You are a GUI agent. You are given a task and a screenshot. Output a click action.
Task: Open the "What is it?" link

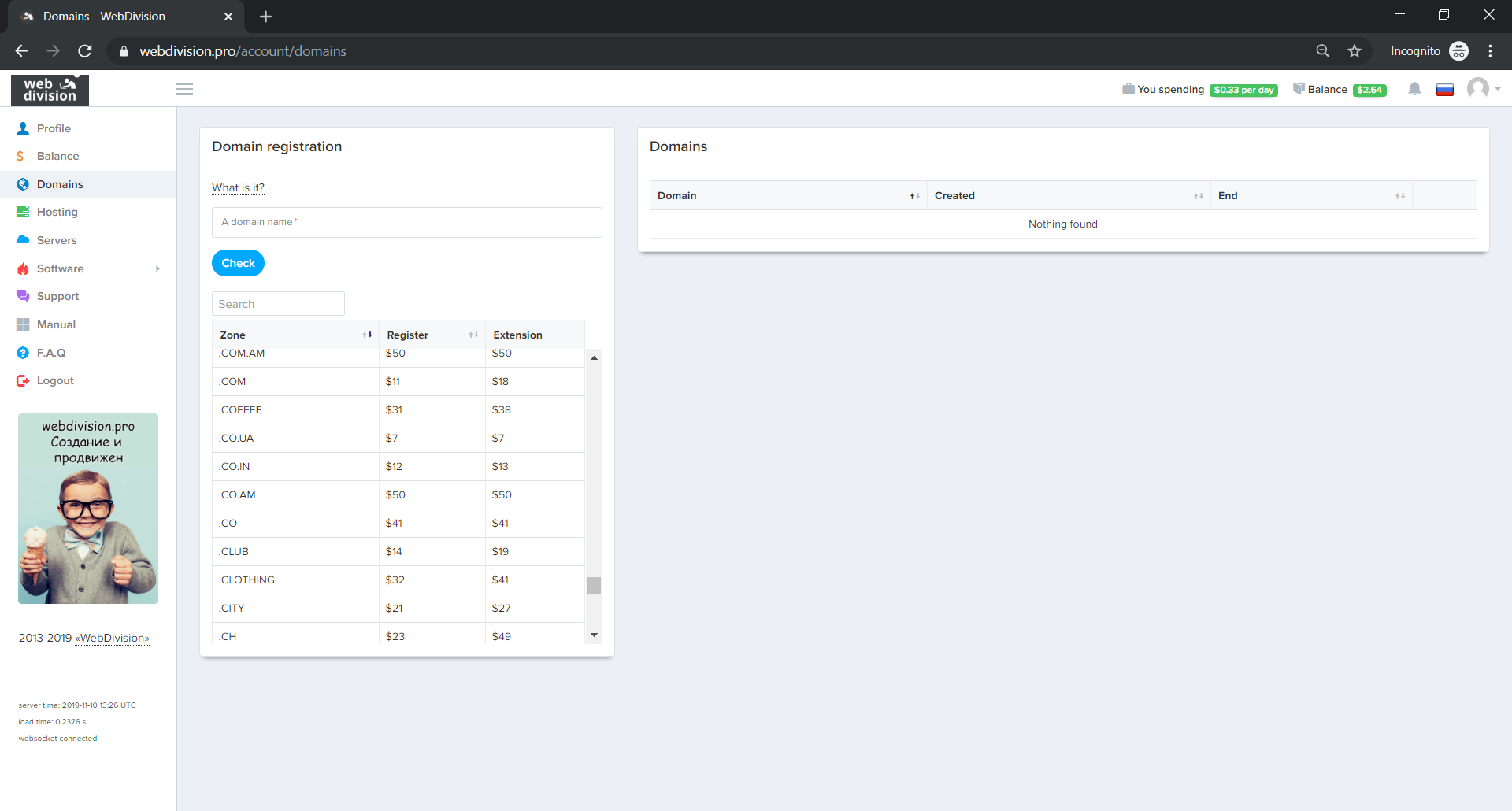point(238,187)
